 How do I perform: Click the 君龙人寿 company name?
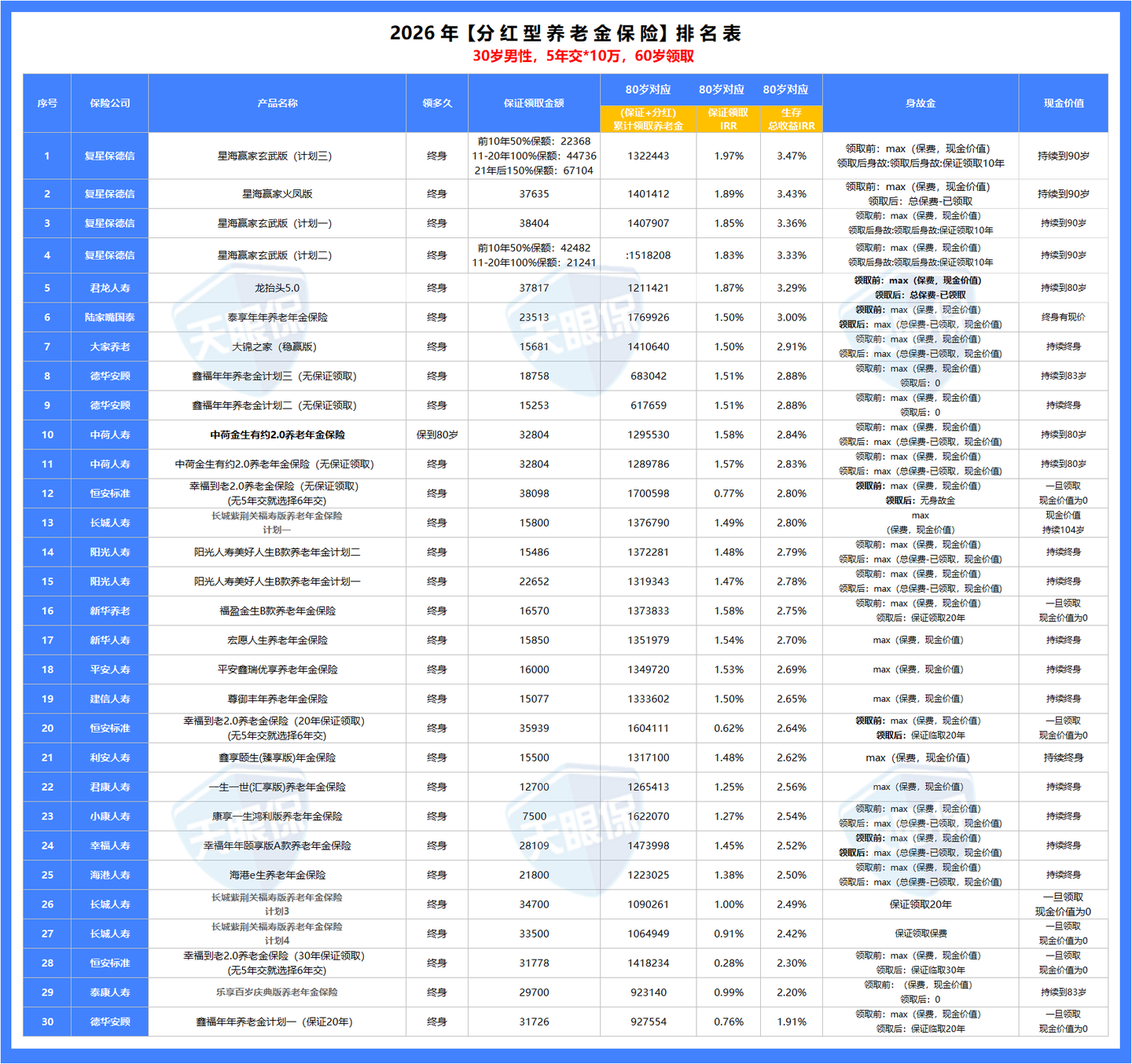coord(110,288)
